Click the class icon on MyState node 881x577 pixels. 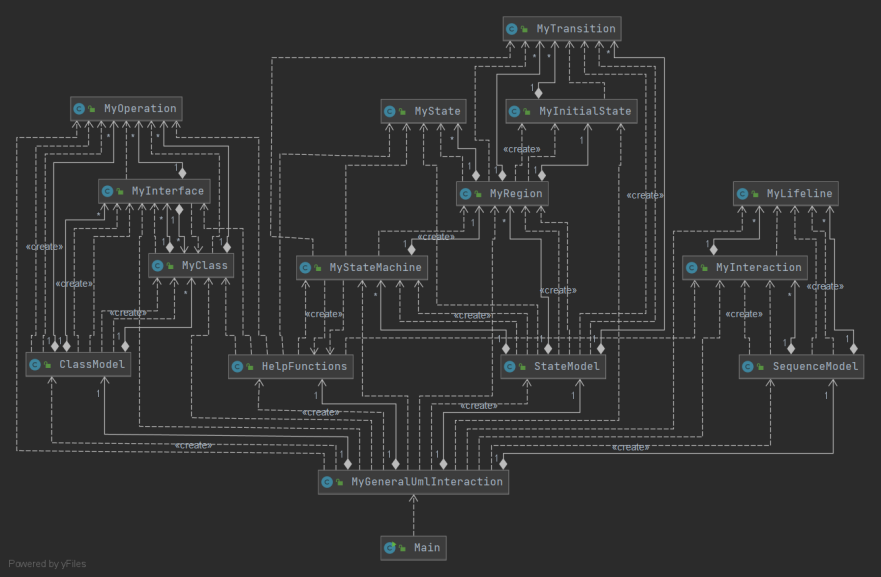tap(389, 111)
